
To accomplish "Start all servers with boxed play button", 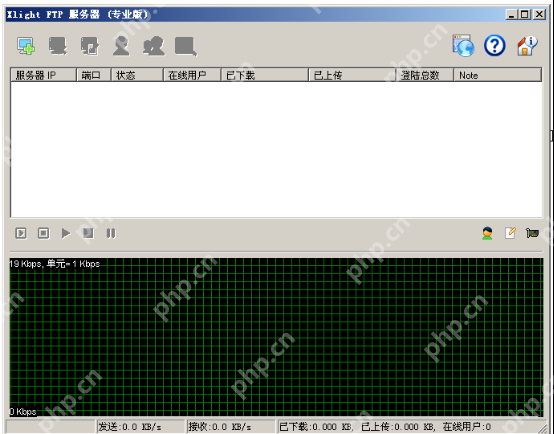I will (21, 233).
